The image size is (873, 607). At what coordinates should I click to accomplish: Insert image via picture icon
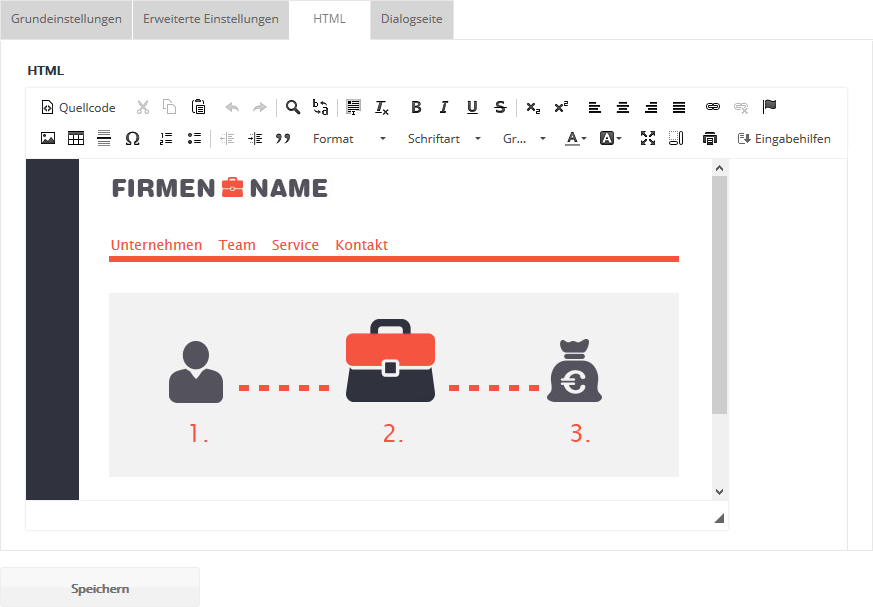48,139
